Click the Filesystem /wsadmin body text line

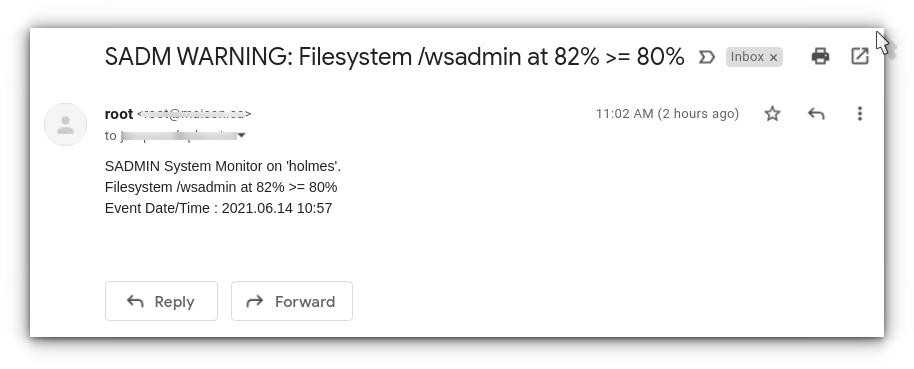[221, 187]
